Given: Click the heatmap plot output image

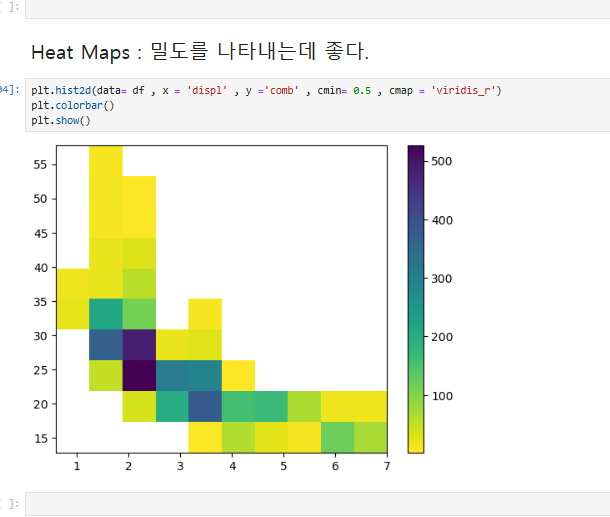Looking at the screenshot, I should pyautogui.click(x=222, y=299).
